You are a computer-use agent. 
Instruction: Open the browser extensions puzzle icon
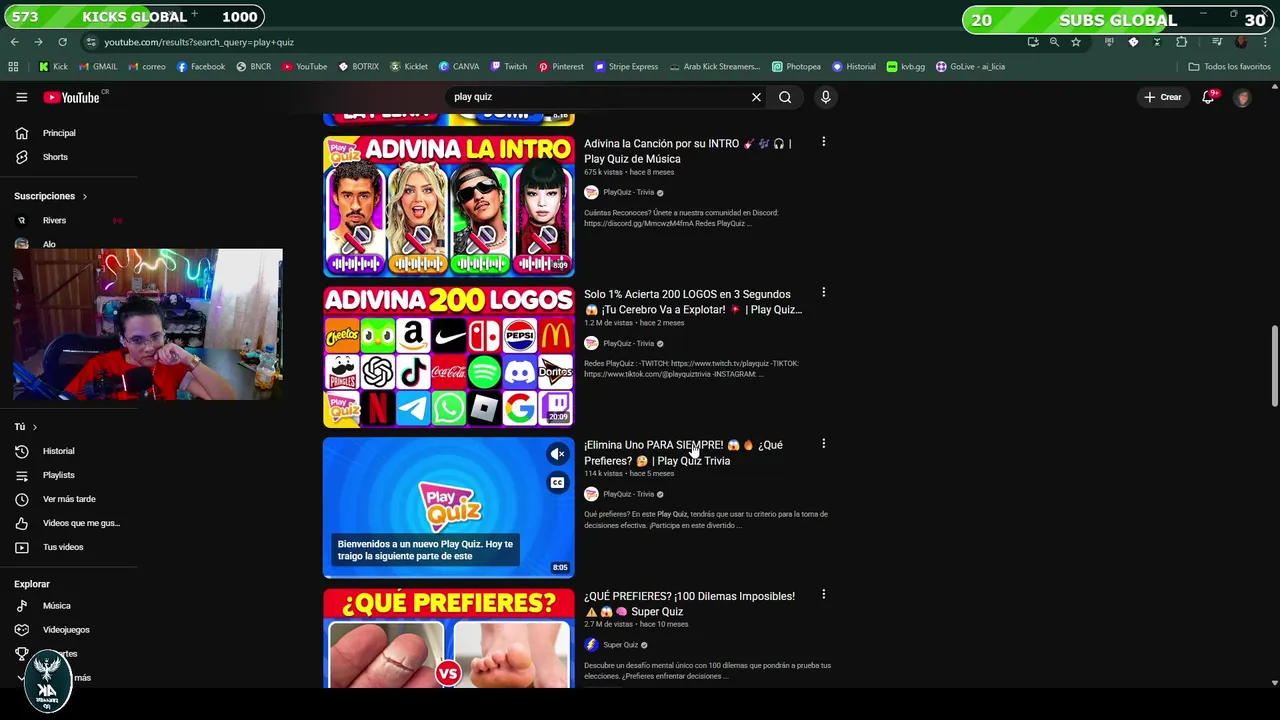(1181, 42)
